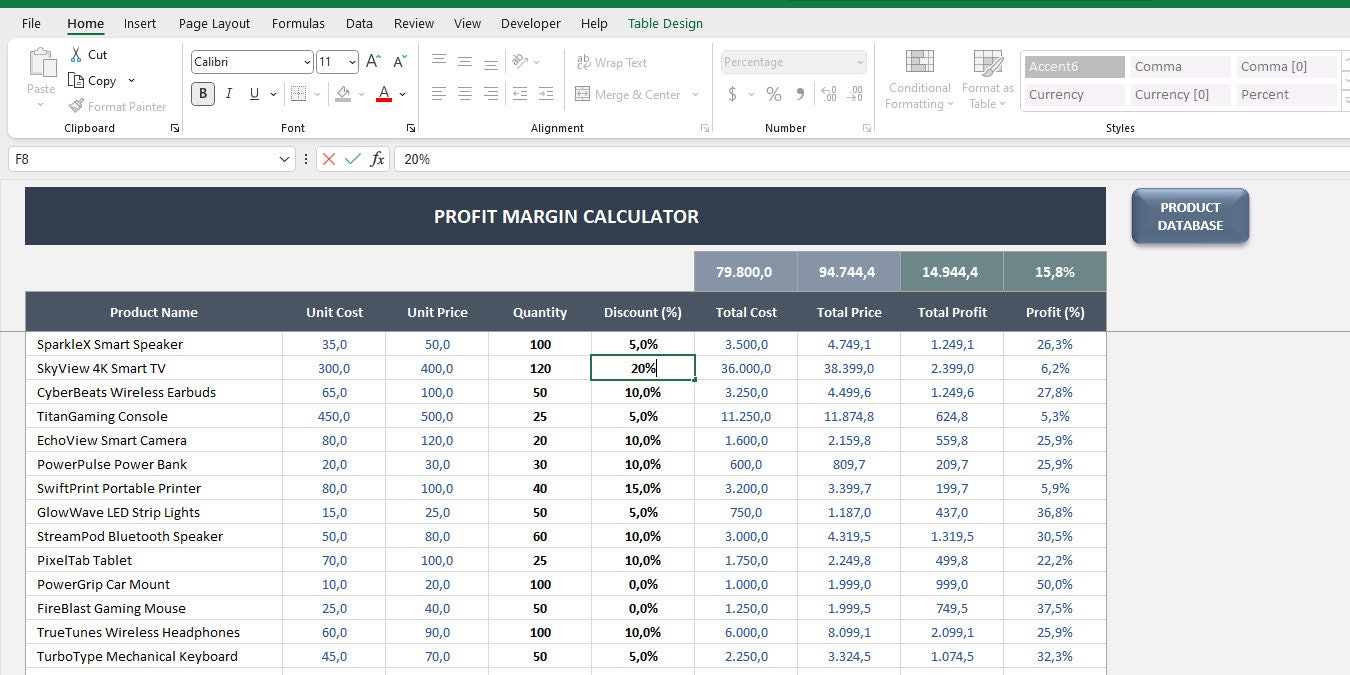Viewport: 1350px width, 675px height.
Task: Apply the Accent6 cell style
Action: (x=1072, y=66)
